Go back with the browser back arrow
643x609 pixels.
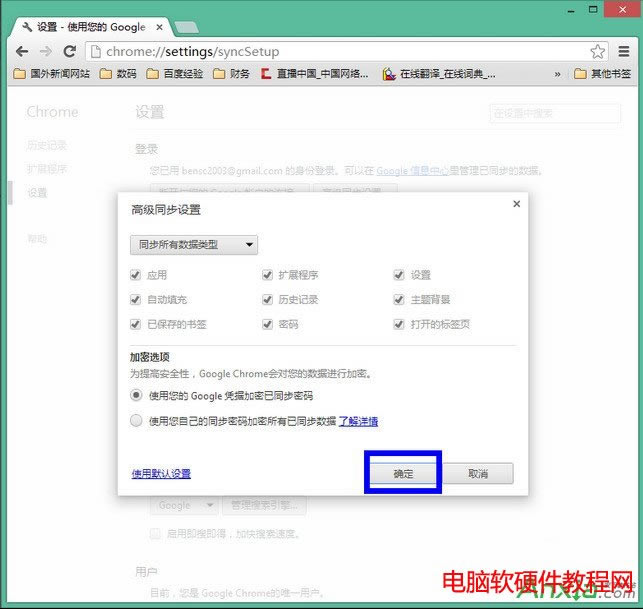tap(22, 52)
